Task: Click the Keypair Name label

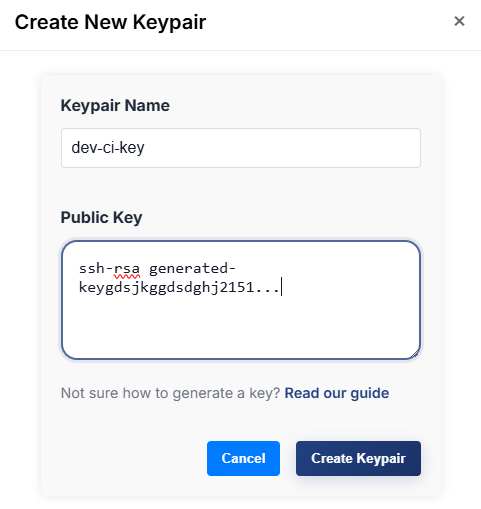Action: point(115,106)
